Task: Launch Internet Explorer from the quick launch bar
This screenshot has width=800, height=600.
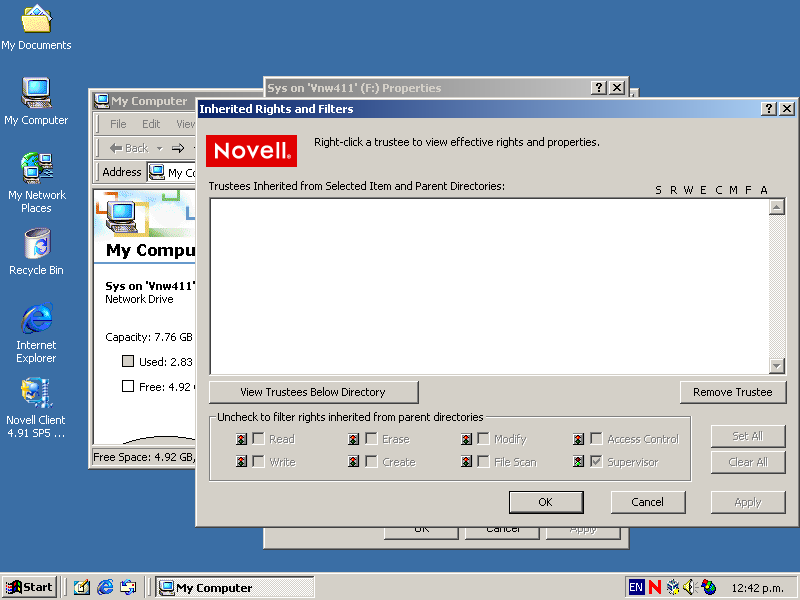Action: (x=105, y=587)
